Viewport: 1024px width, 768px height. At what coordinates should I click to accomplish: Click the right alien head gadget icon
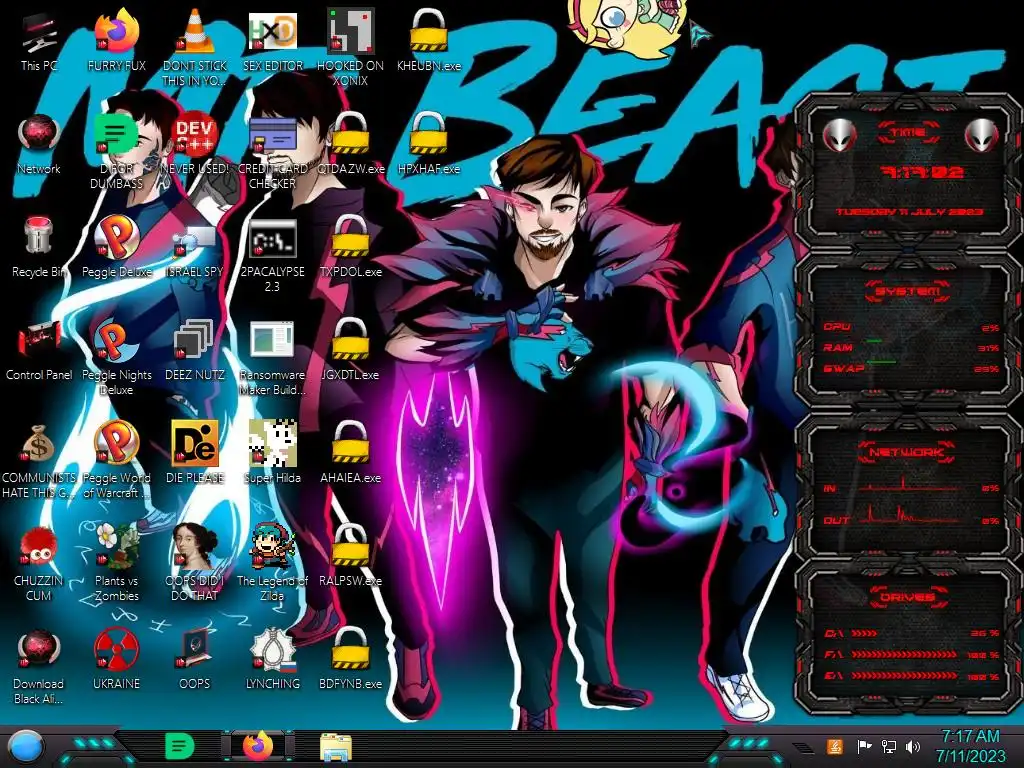click(x=981, y=135)
